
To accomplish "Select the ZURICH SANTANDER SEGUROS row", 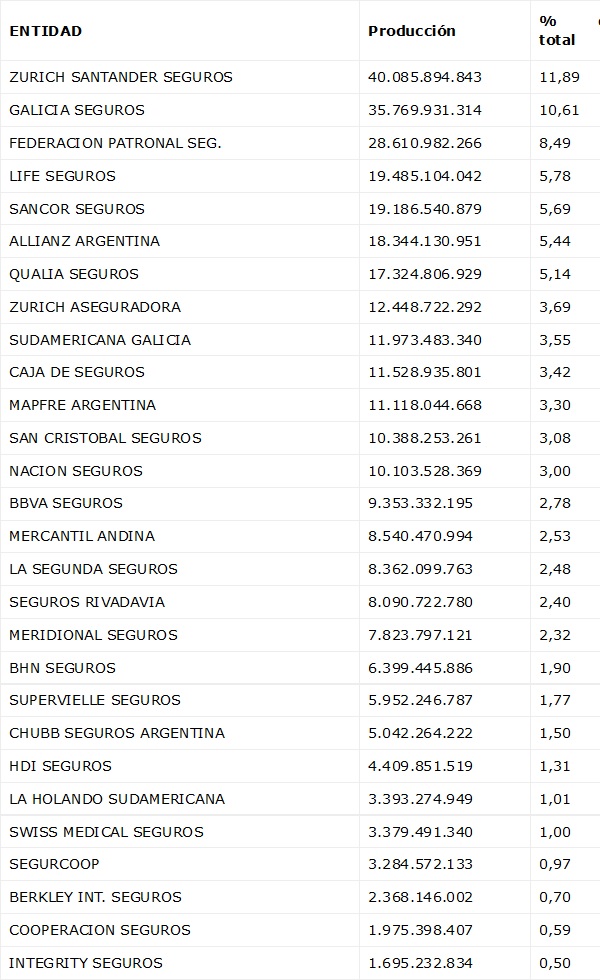I will pos(120,77).
